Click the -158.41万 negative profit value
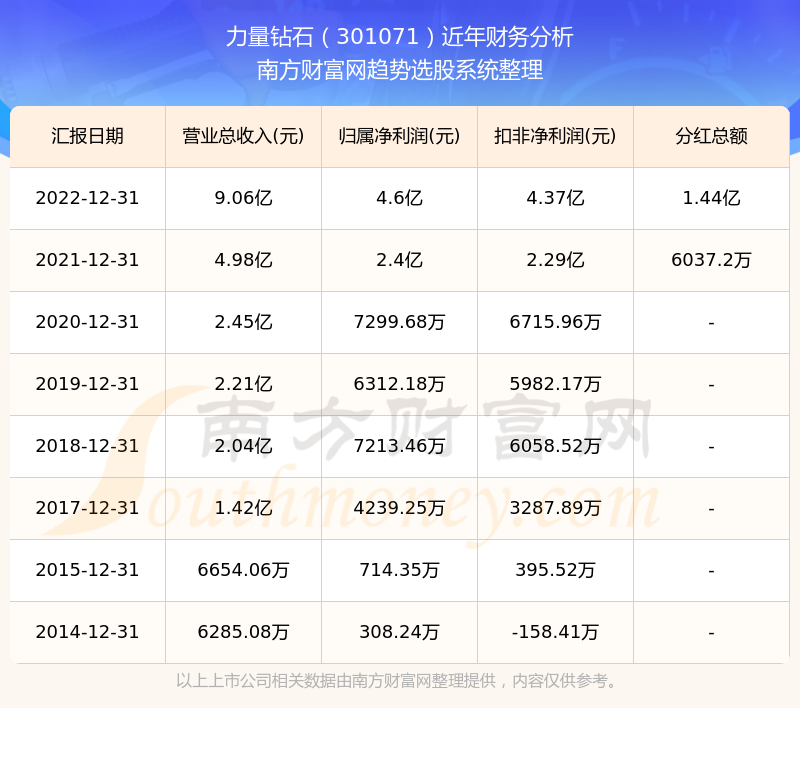Image resolution: width=800 pixels, height=758 pixels. point(554,632)
